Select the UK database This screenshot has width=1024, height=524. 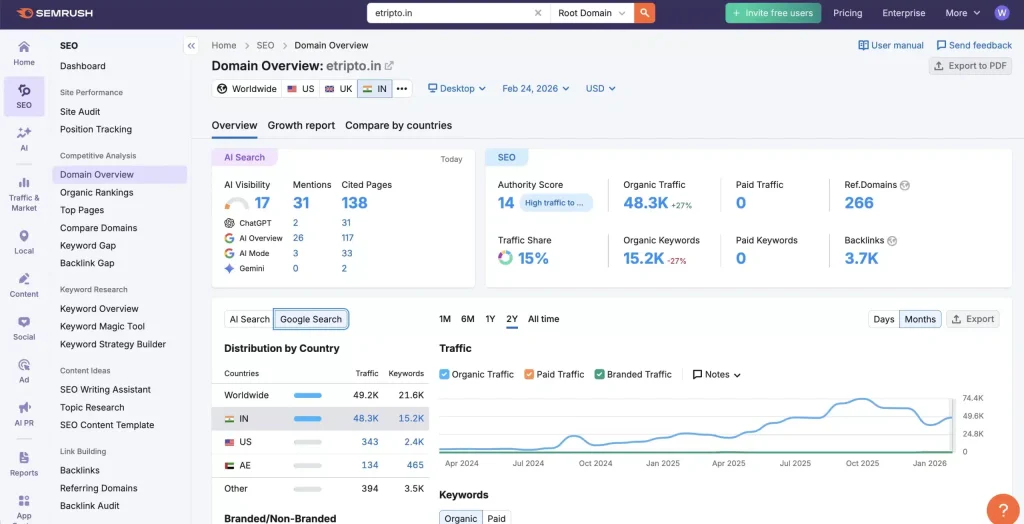click(338, 89)
